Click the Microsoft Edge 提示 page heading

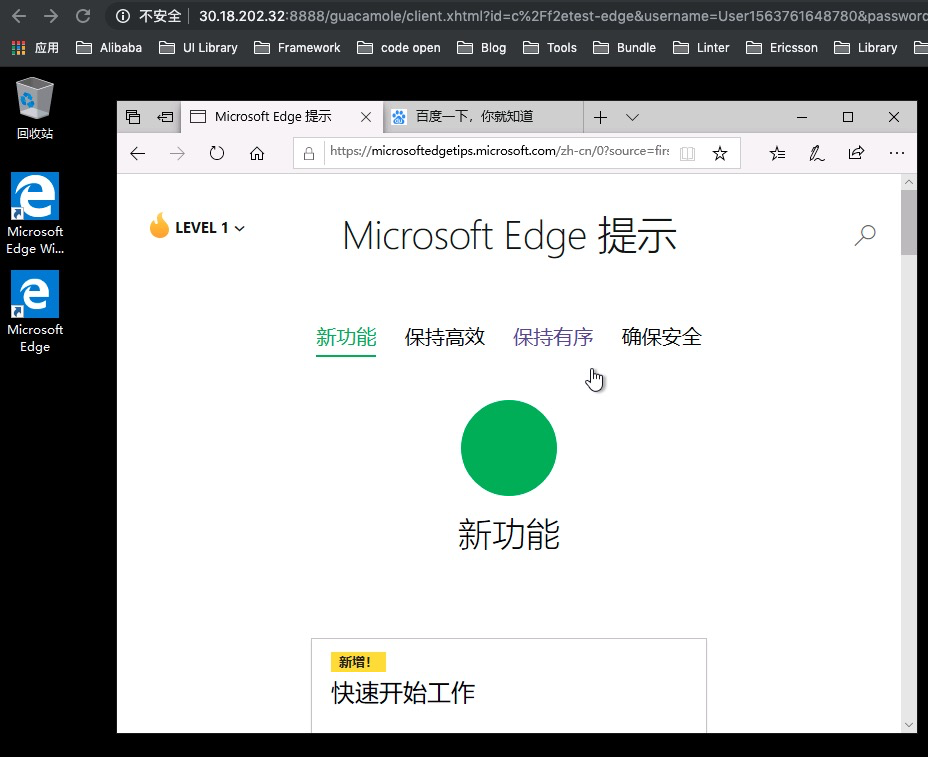[509, 236]
